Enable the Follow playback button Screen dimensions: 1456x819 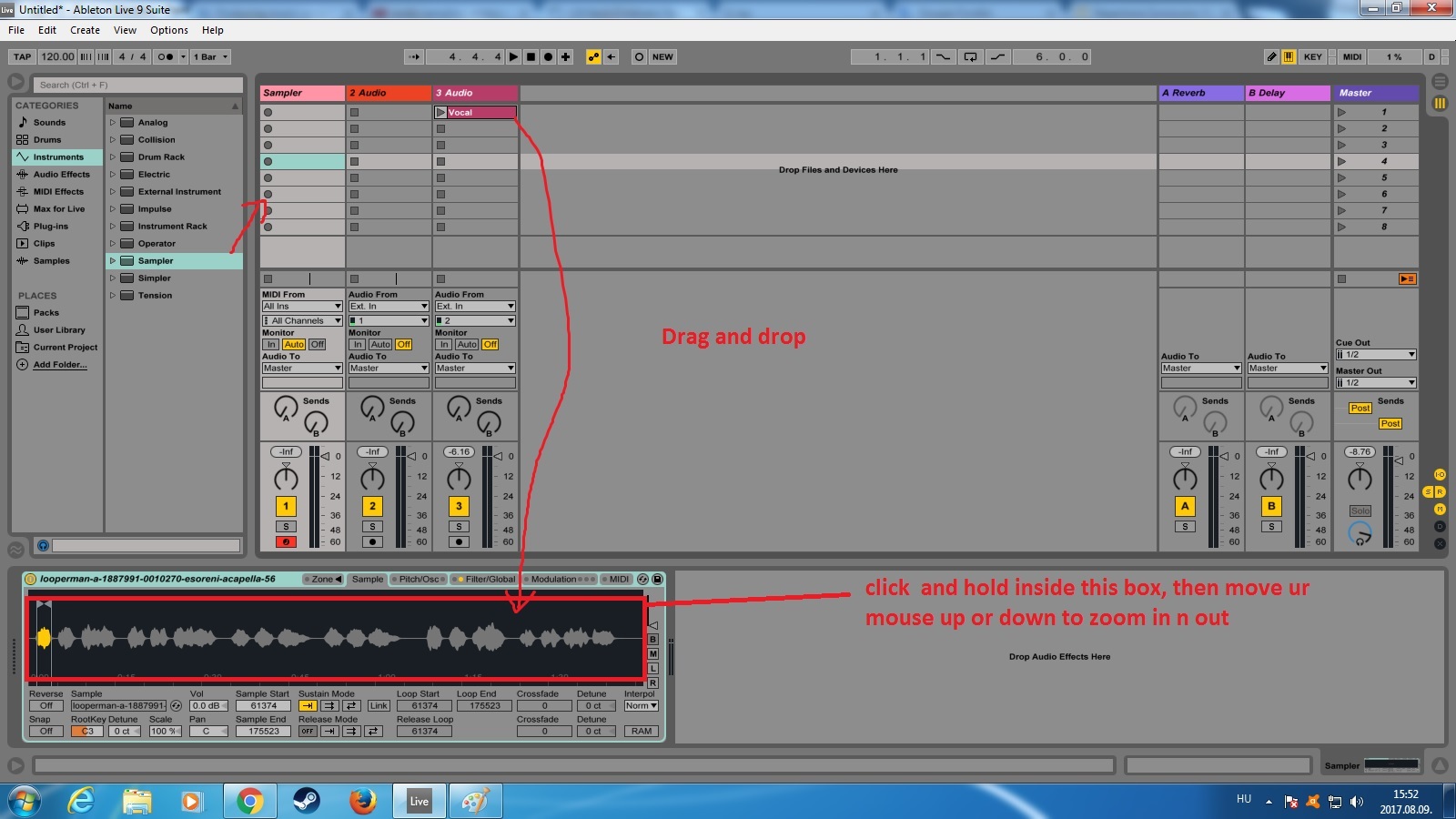(x=414, y=56)
